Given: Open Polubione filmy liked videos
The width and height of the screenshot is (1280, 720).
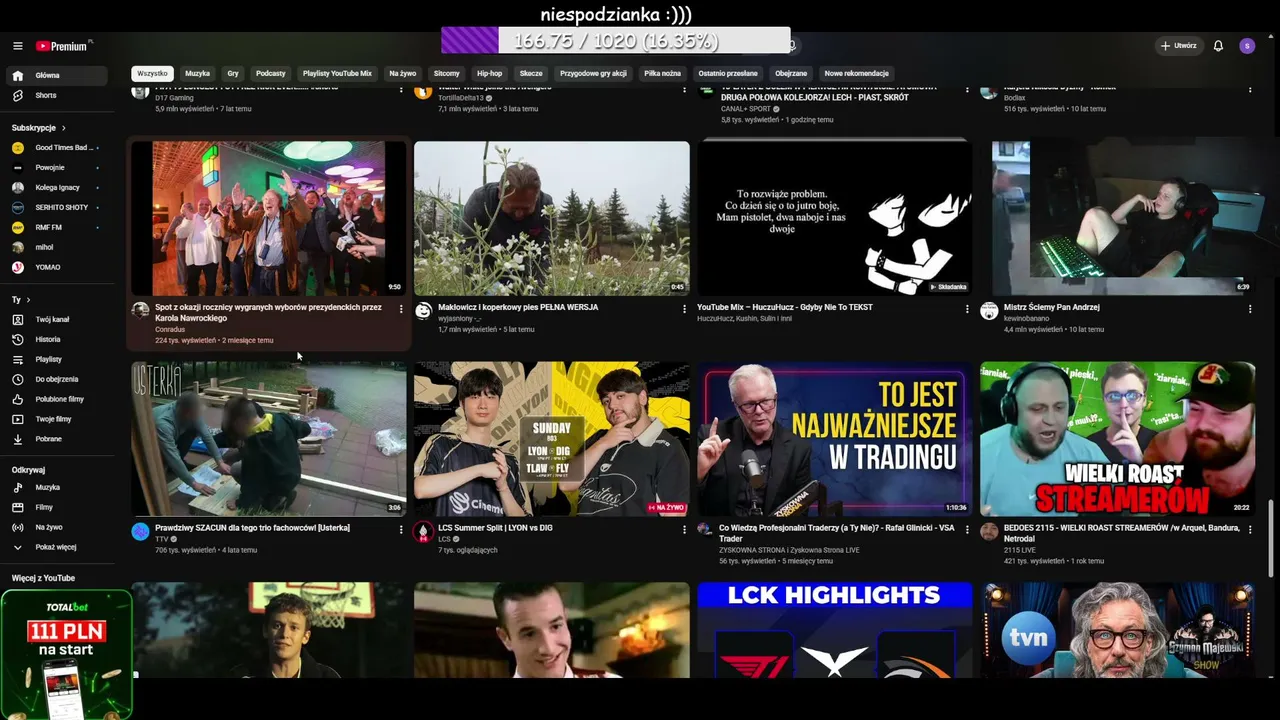Looking at the screenshot, I should coord(55,400).
